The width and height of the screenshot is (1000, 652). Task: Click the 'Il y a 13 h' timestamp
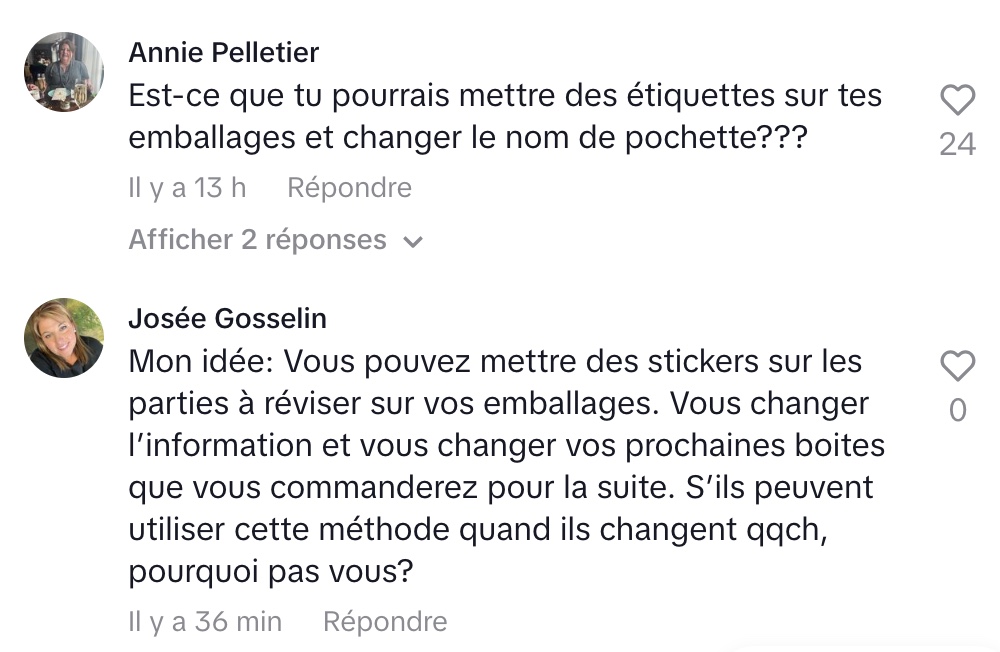188,187
